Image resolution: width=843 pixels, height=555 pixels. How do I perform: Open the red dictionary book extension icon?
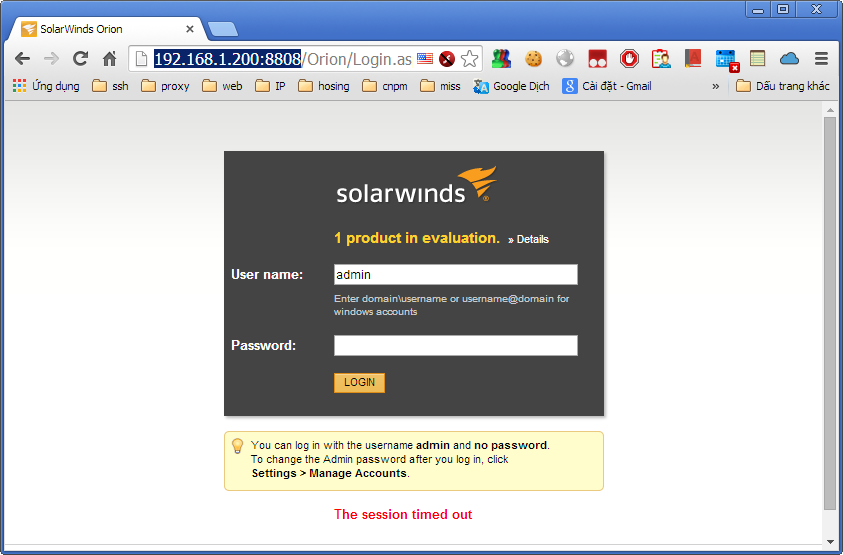(693, 58)
